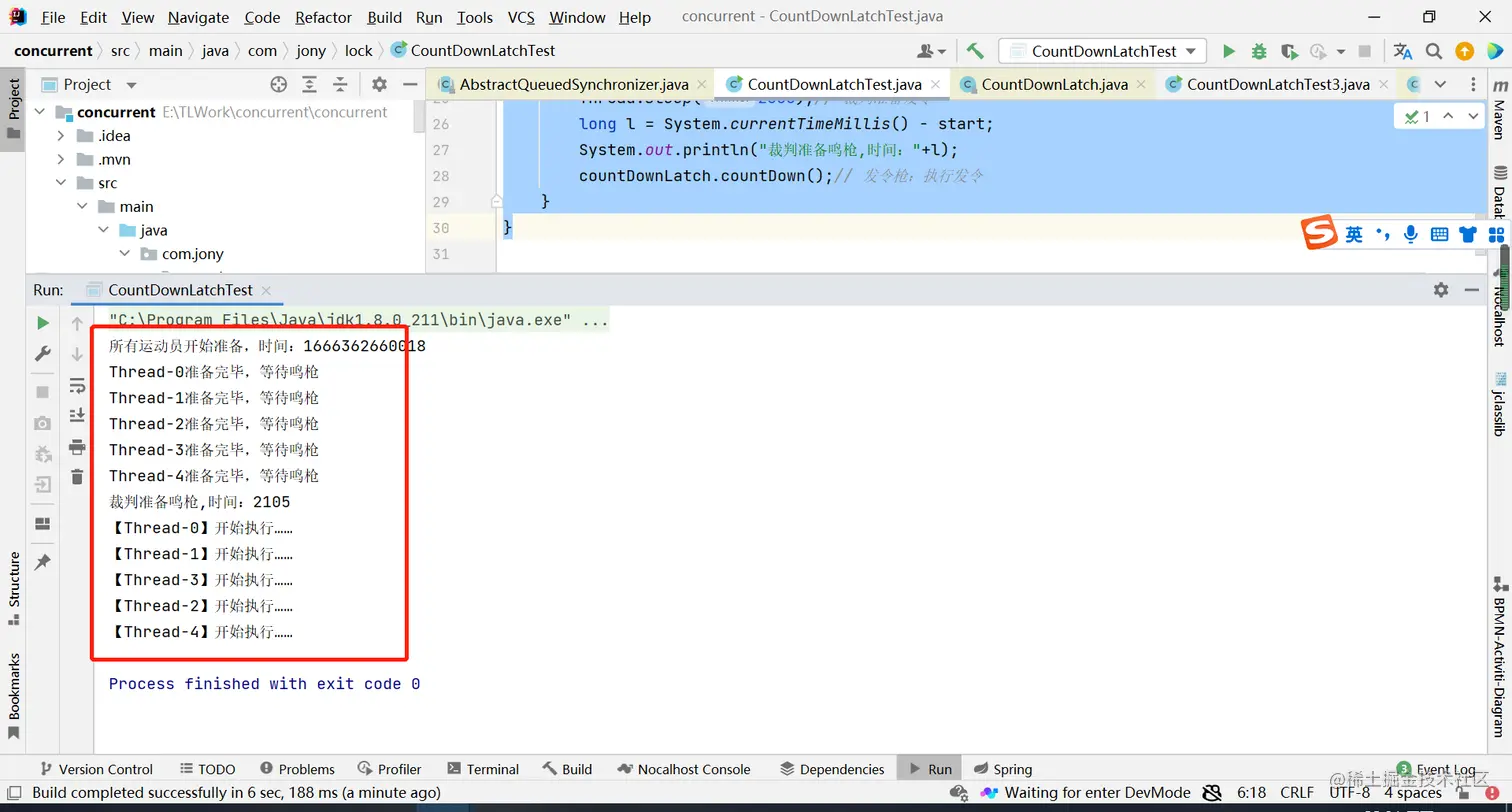Screen dimensions: 1512x812
Task: Run with Coverage from the main toolbar
Action: coord(1289,51)
